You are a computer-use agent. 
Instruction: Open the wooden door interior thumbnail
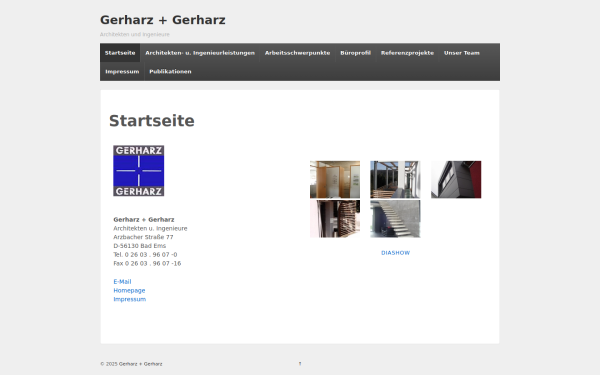click(x=335, y=179)
